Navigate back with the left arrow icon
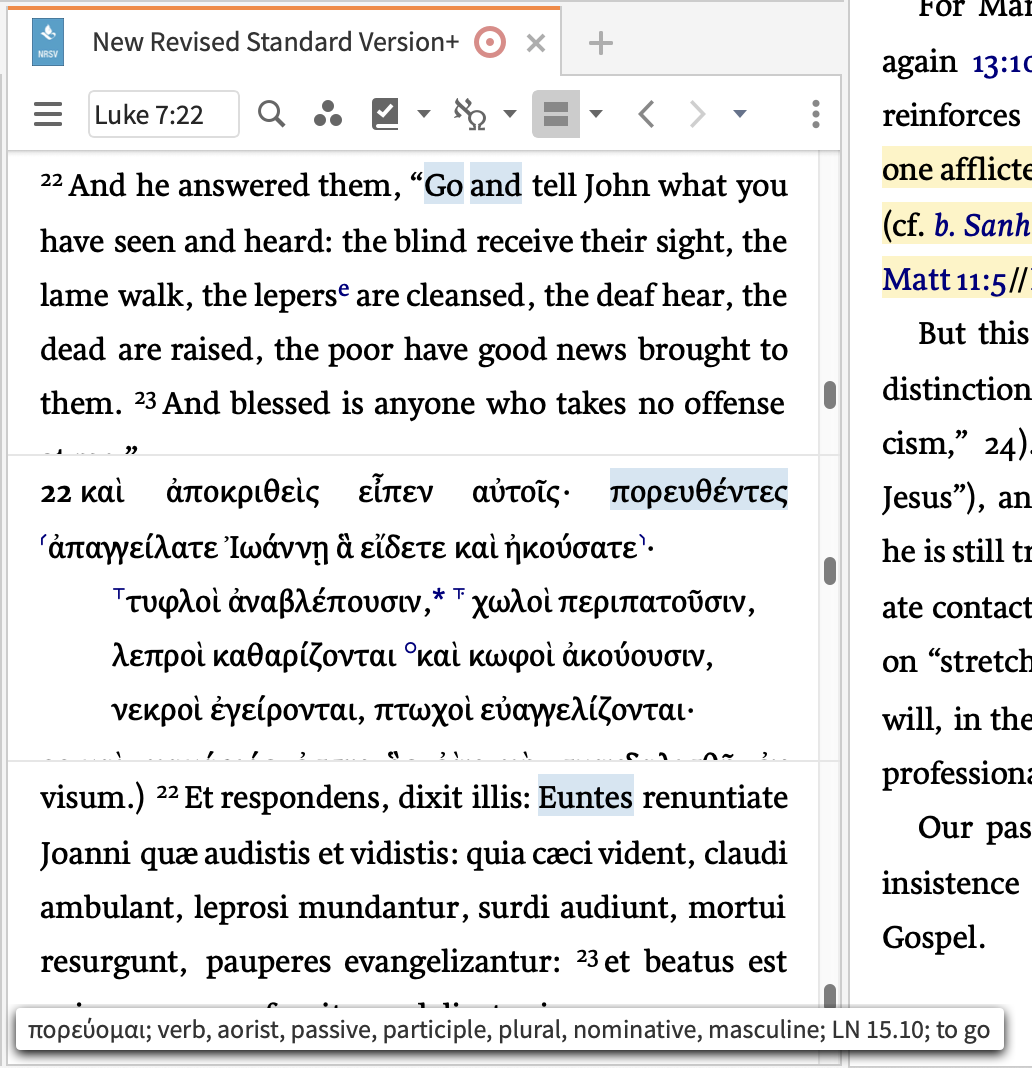Viewport: 1032px width, 1068px height. coord(646,114)
